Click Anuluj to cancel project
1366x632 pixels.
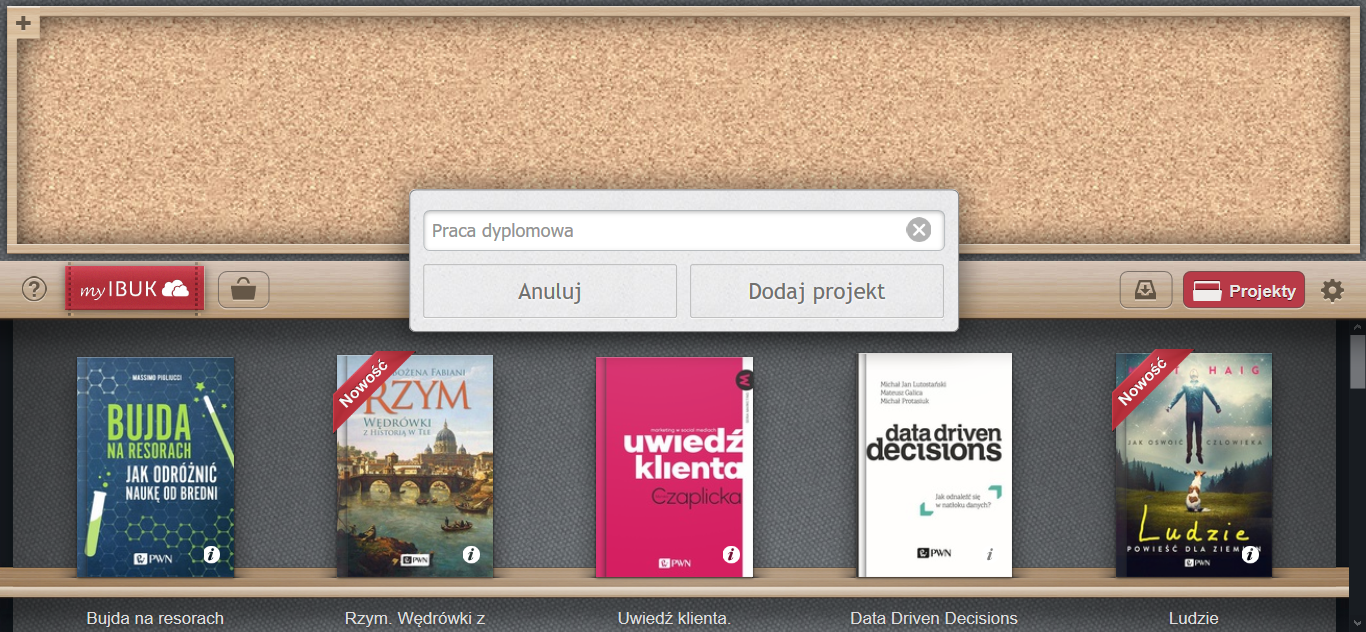click(550, 292)
